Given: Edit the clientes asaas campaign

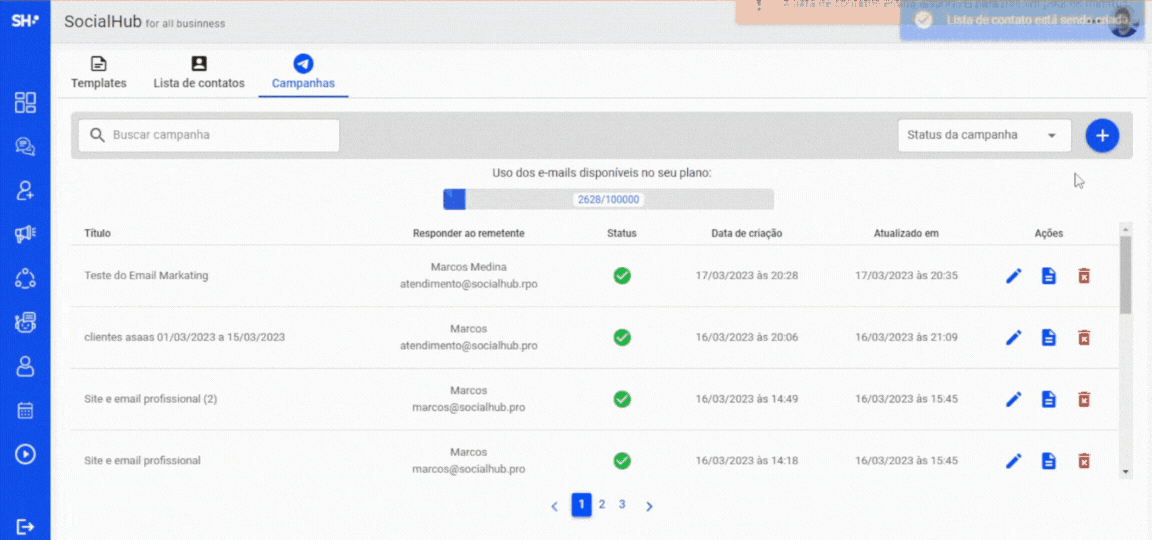Looking at the screenshot, I should [x=1014, y=337].
